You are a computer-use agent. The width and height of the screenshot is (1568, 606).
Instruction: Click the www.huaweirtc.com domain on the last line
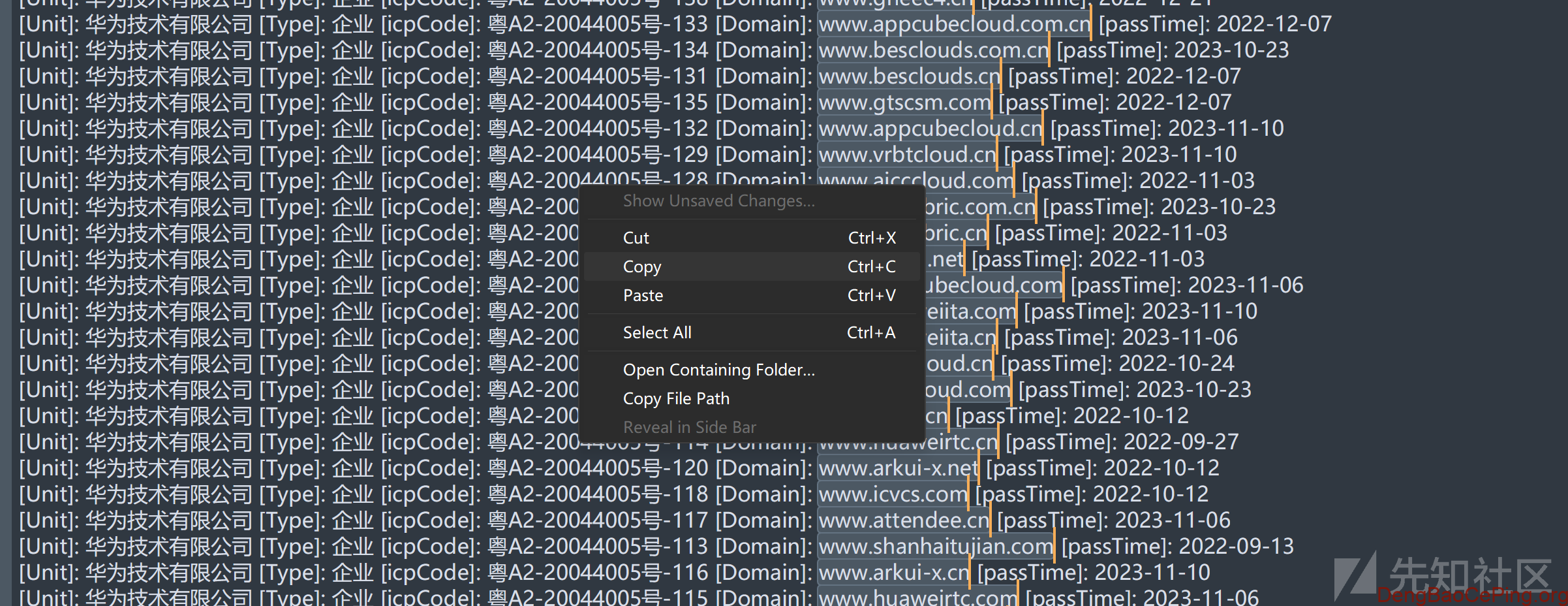917,597
